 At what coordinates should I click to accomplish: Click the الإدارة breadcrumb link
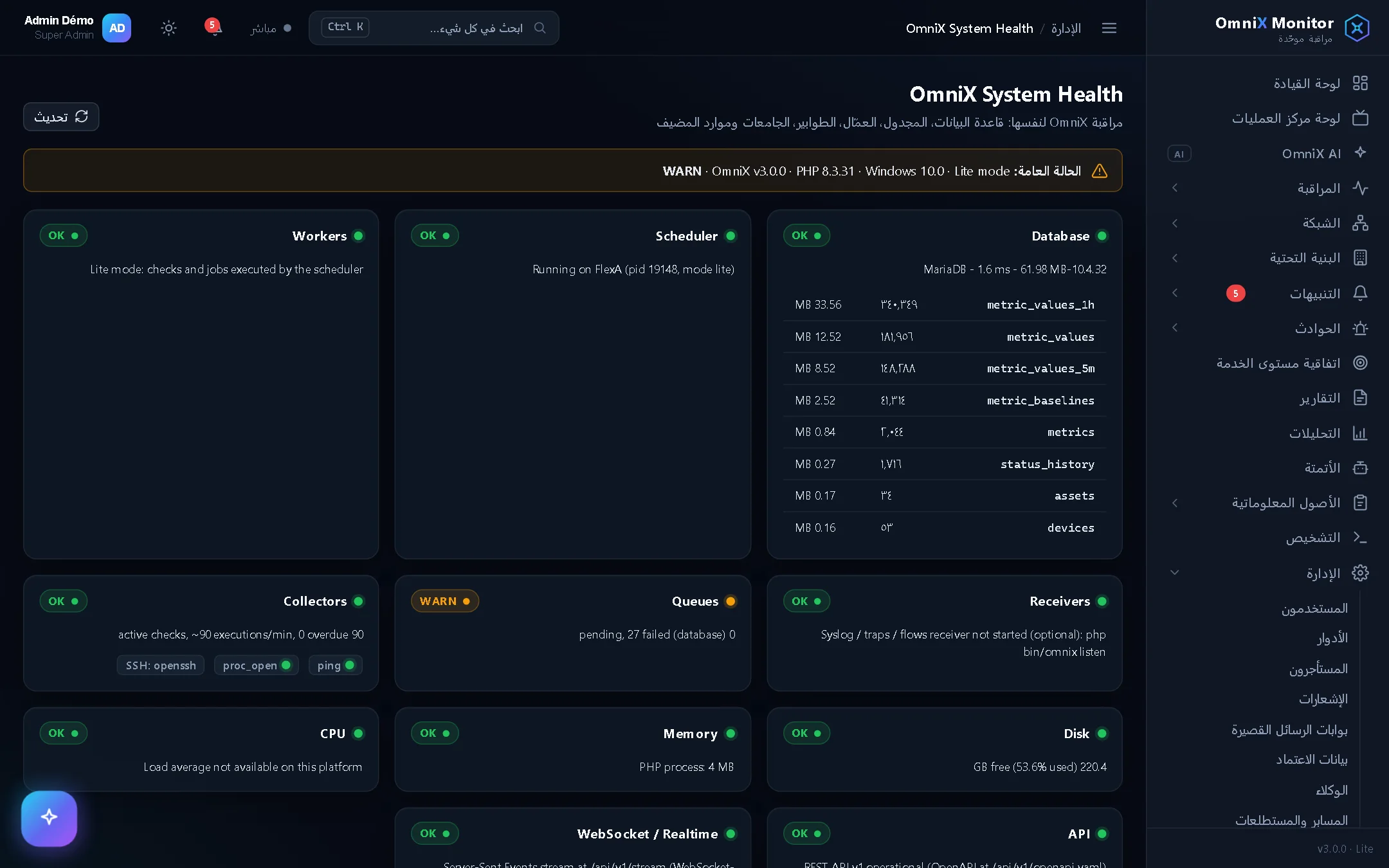tap(1066, 28)
